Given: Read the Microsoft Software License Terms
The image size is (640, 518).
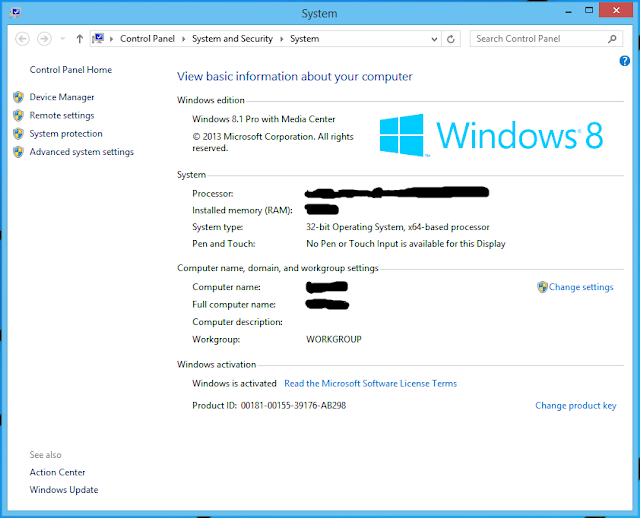Looking at the screenshot, I should point(370,384).
